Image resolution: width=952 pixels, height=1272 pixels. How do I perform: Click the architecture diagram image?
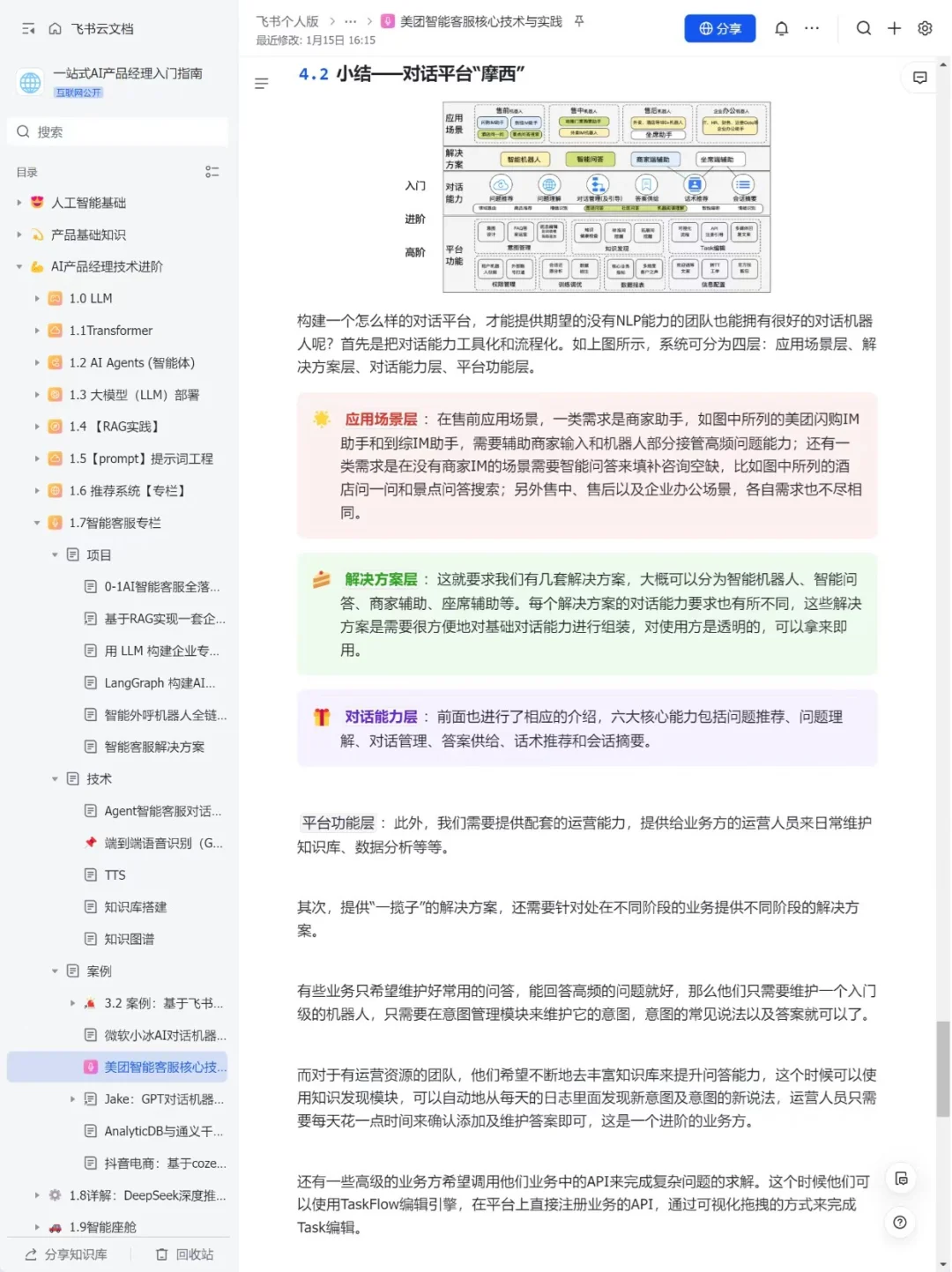pos(606,197)
